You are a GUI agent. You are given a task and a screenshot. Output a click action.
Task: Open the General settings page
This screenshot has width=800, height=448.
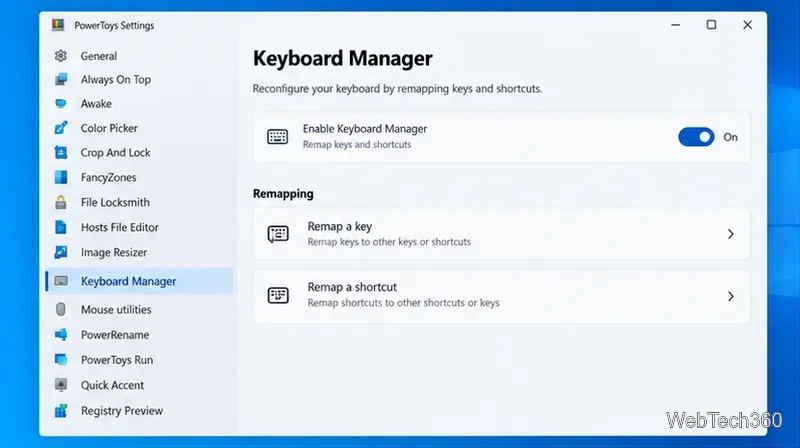pyautogui.click(x=98, y=56)
